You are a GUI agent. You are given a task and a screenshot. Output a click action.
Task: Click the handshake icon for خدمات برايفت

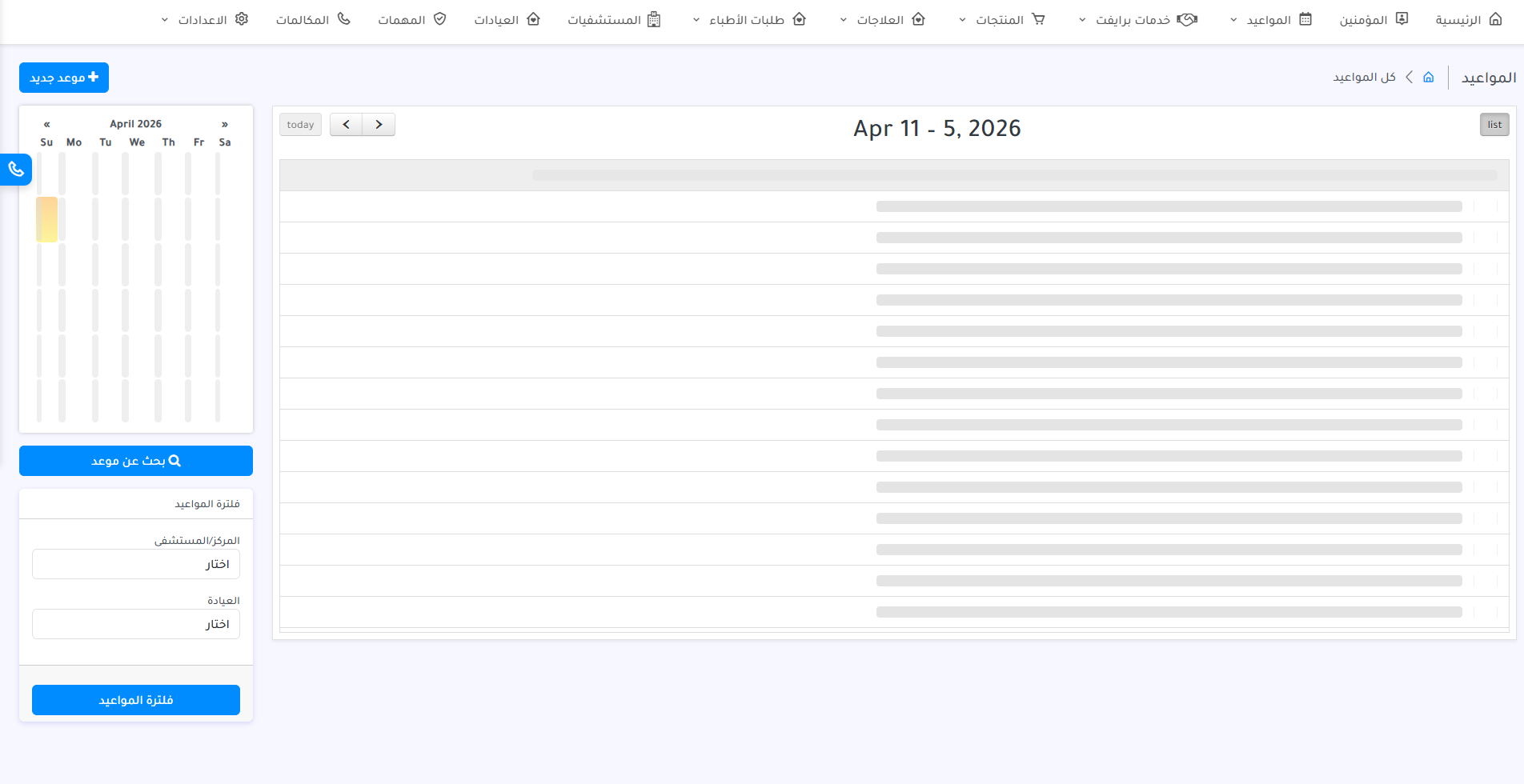click(1187, 19)
